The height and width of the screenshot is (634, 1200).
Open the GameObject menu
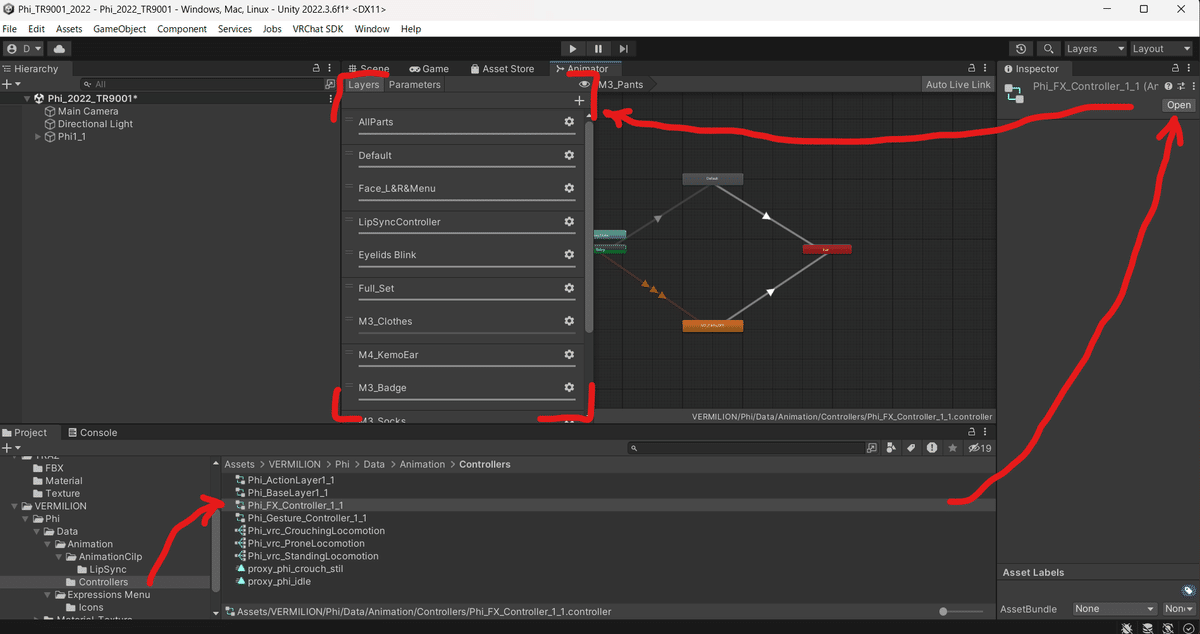pos(120,29)
